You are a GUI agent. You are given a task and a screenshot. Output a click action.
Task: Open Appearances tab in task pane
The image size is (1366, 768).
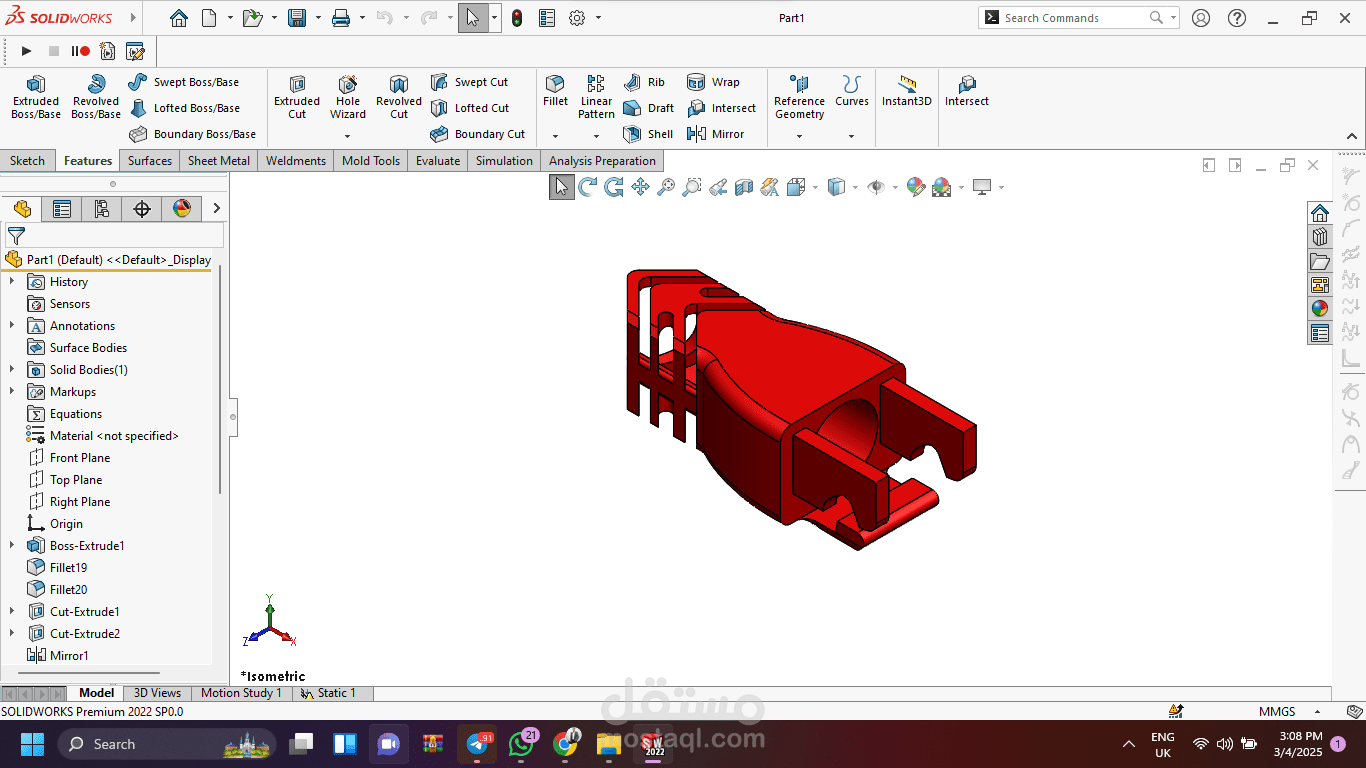click(x=1320, y=308)
